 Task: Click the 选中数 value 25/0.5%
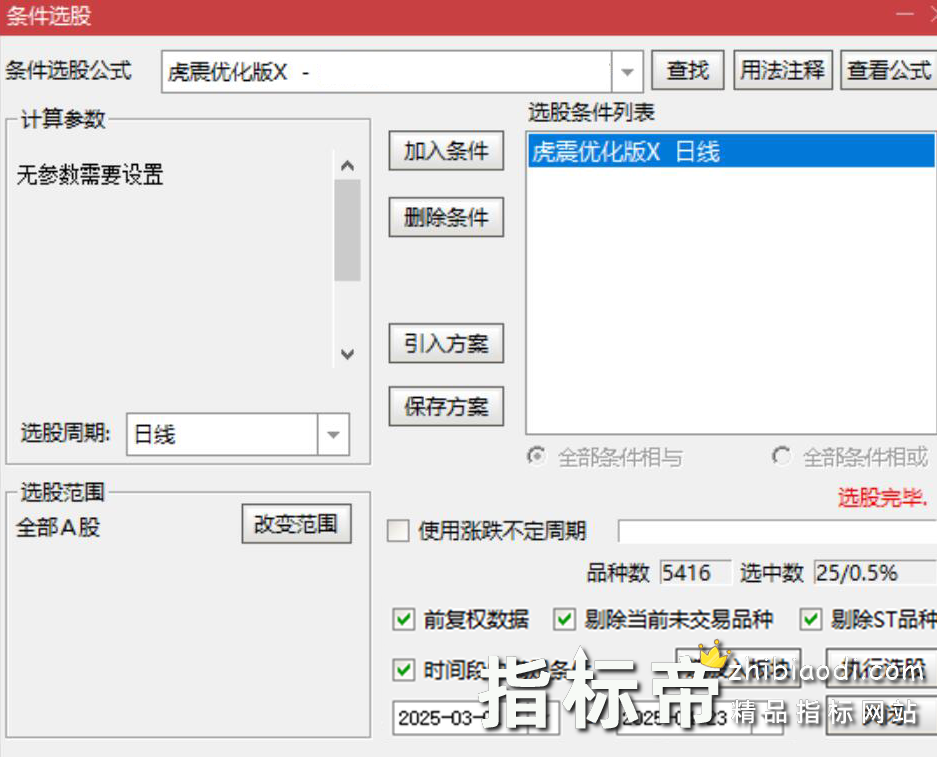point(875,573)
